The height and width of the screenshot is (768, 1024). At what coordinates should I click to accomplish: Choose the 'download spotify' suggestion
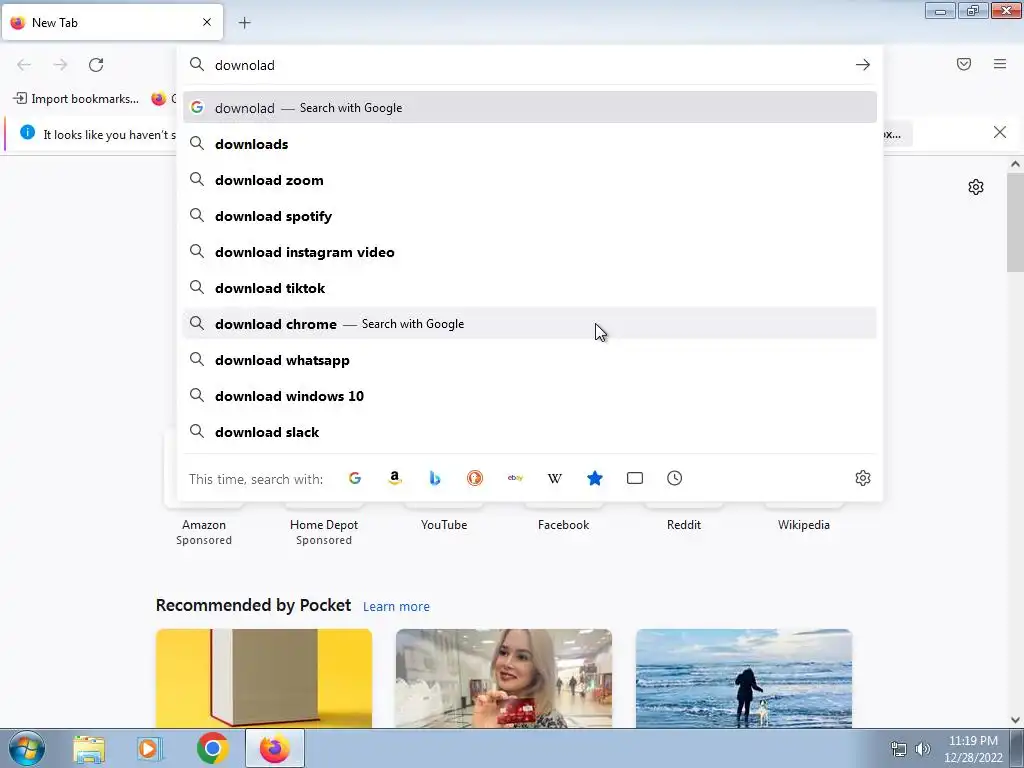[530, 216]
